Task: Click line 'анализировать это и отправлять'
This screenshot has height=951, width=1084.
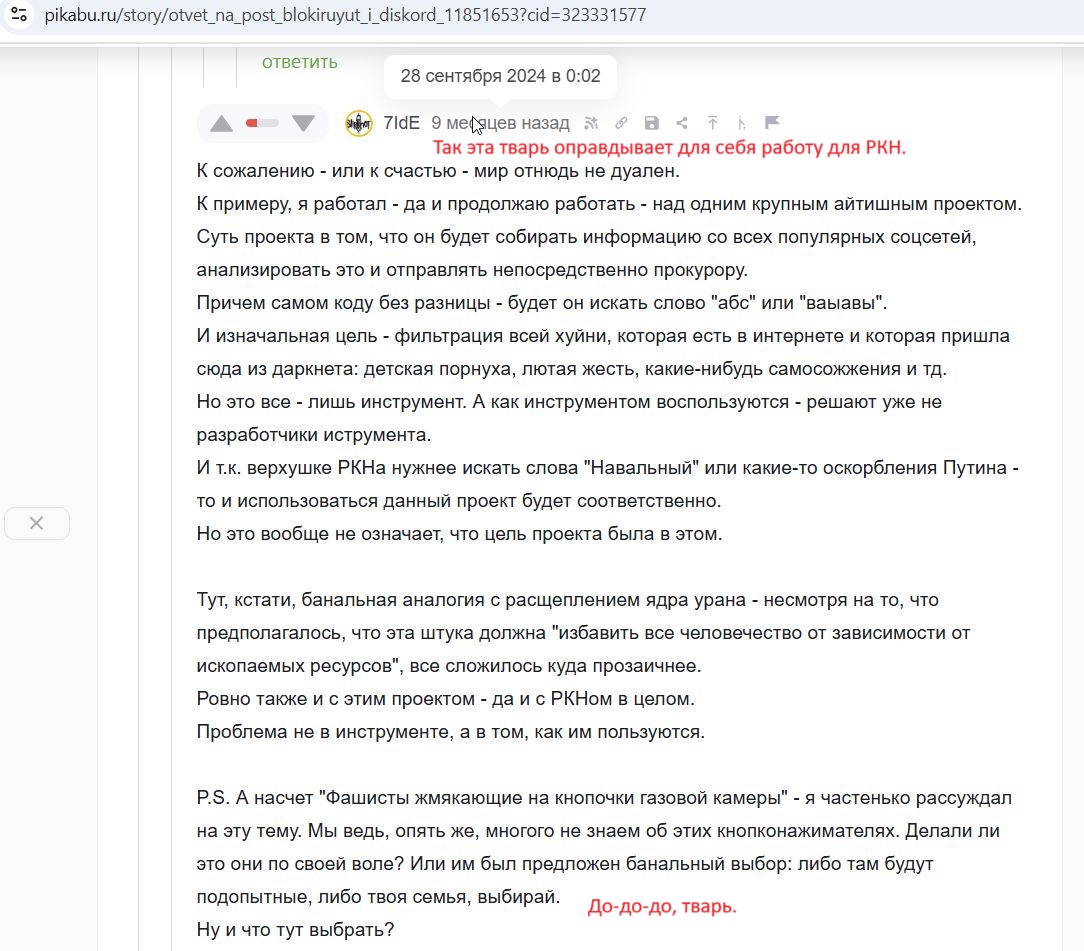Action: (x=472, y=270)
